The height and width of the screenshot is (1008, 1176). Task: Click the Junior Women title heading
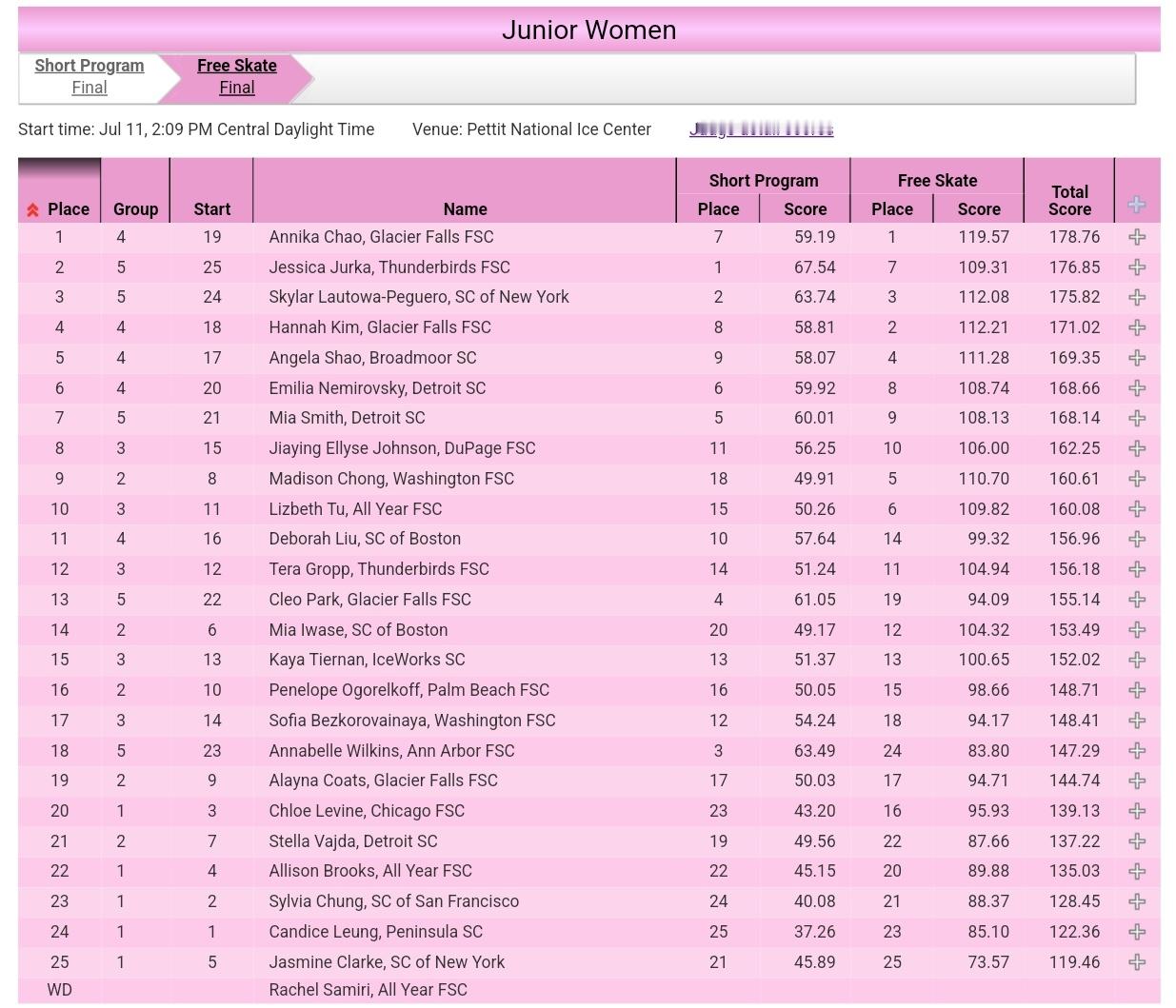click(588, 30)
